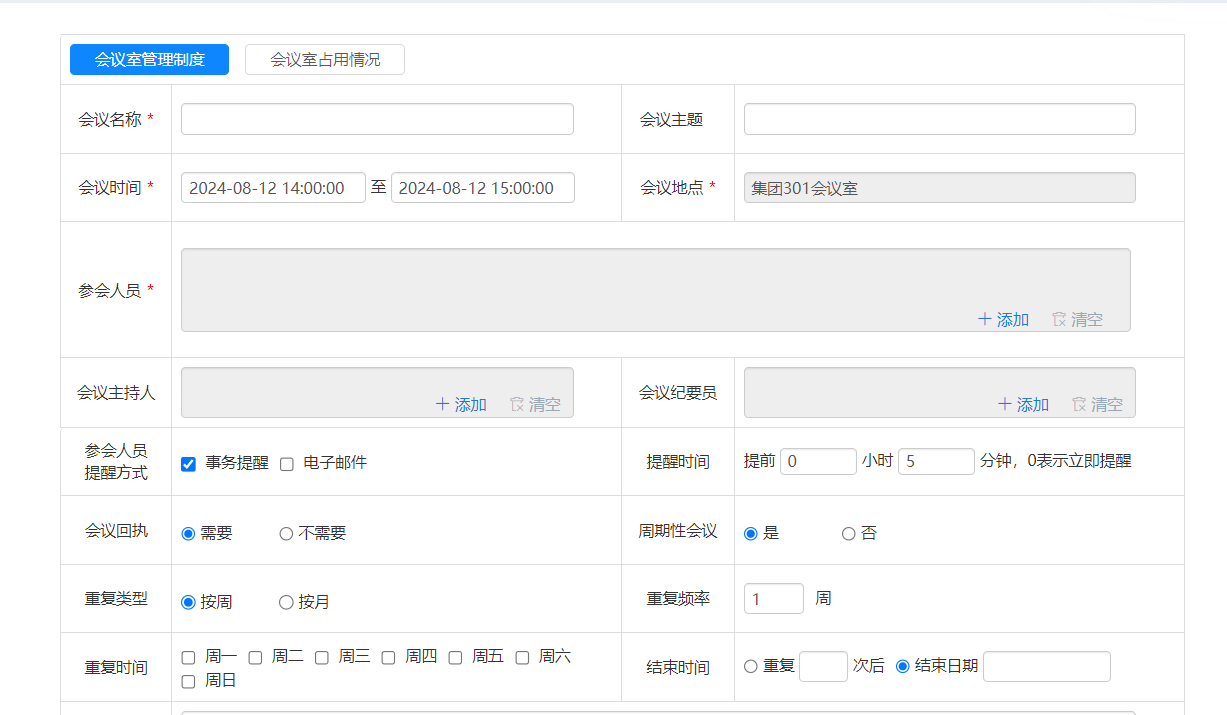Focus the 会议主题 text box
This screenshot has width=1227, height=715.
pos(939,119)
